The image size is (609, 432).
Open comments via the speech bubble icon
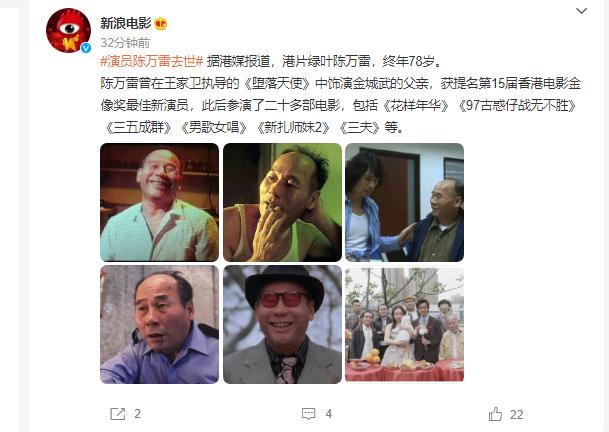[x=308, y=414]
